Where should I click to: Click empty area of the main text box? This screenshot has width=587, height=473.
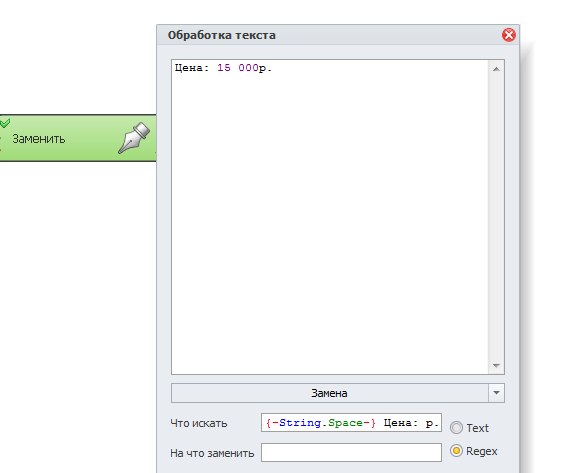coord(329,225)
